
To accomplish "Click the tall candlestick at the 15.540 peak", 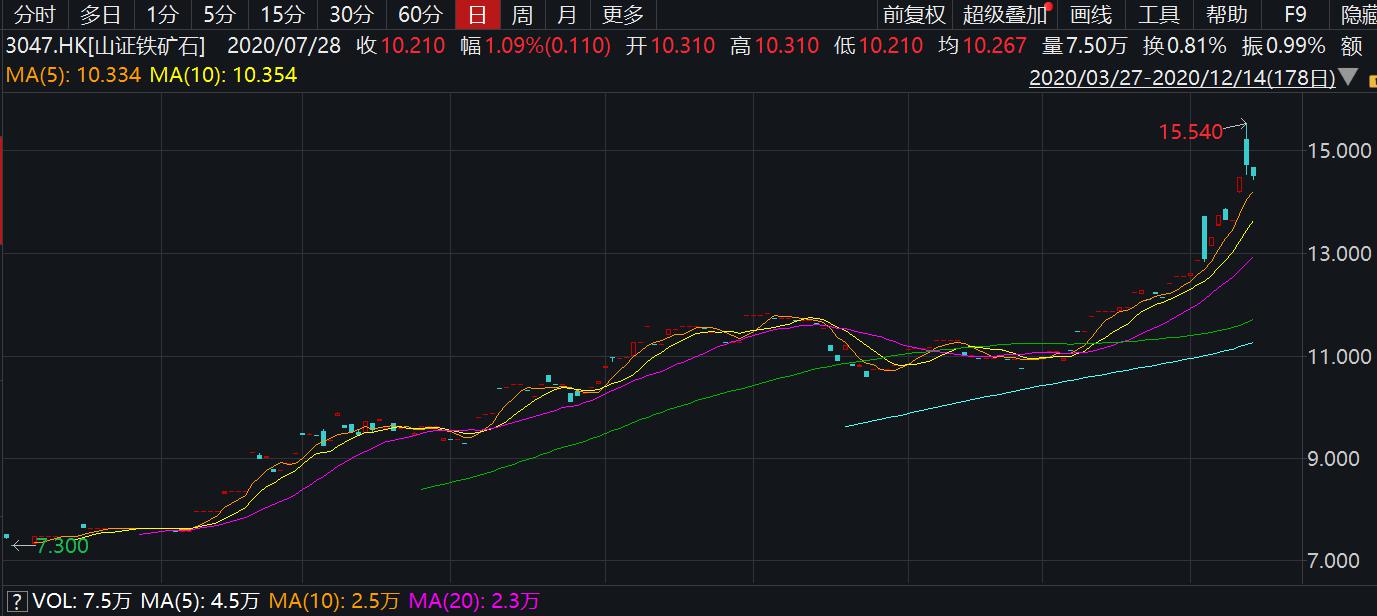I will point(1247,148).
